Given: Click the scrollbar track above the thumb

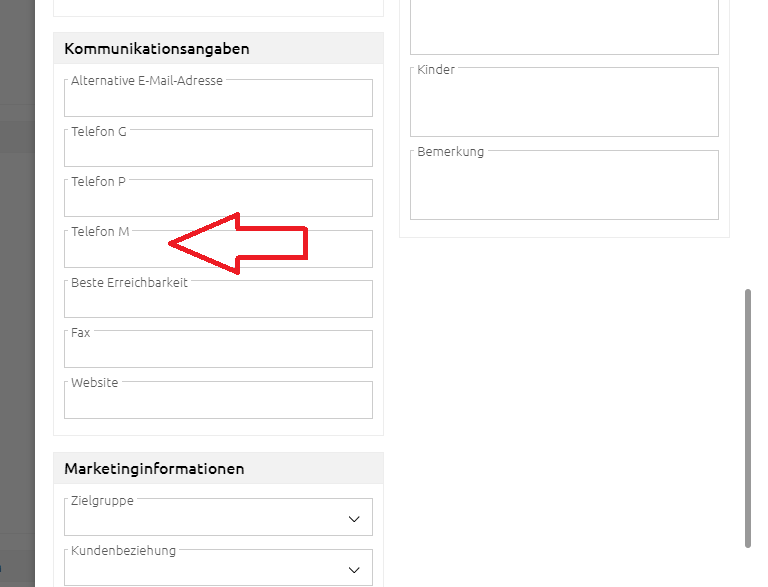Looking at the screenshot, I should [x=748, y=150].
